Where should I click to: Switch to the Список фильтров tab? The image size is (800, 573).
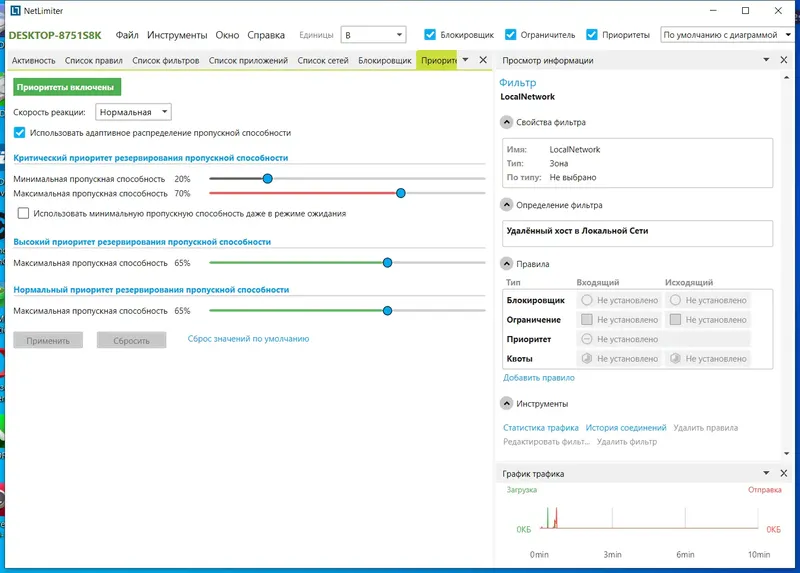[x=165, y=60]
